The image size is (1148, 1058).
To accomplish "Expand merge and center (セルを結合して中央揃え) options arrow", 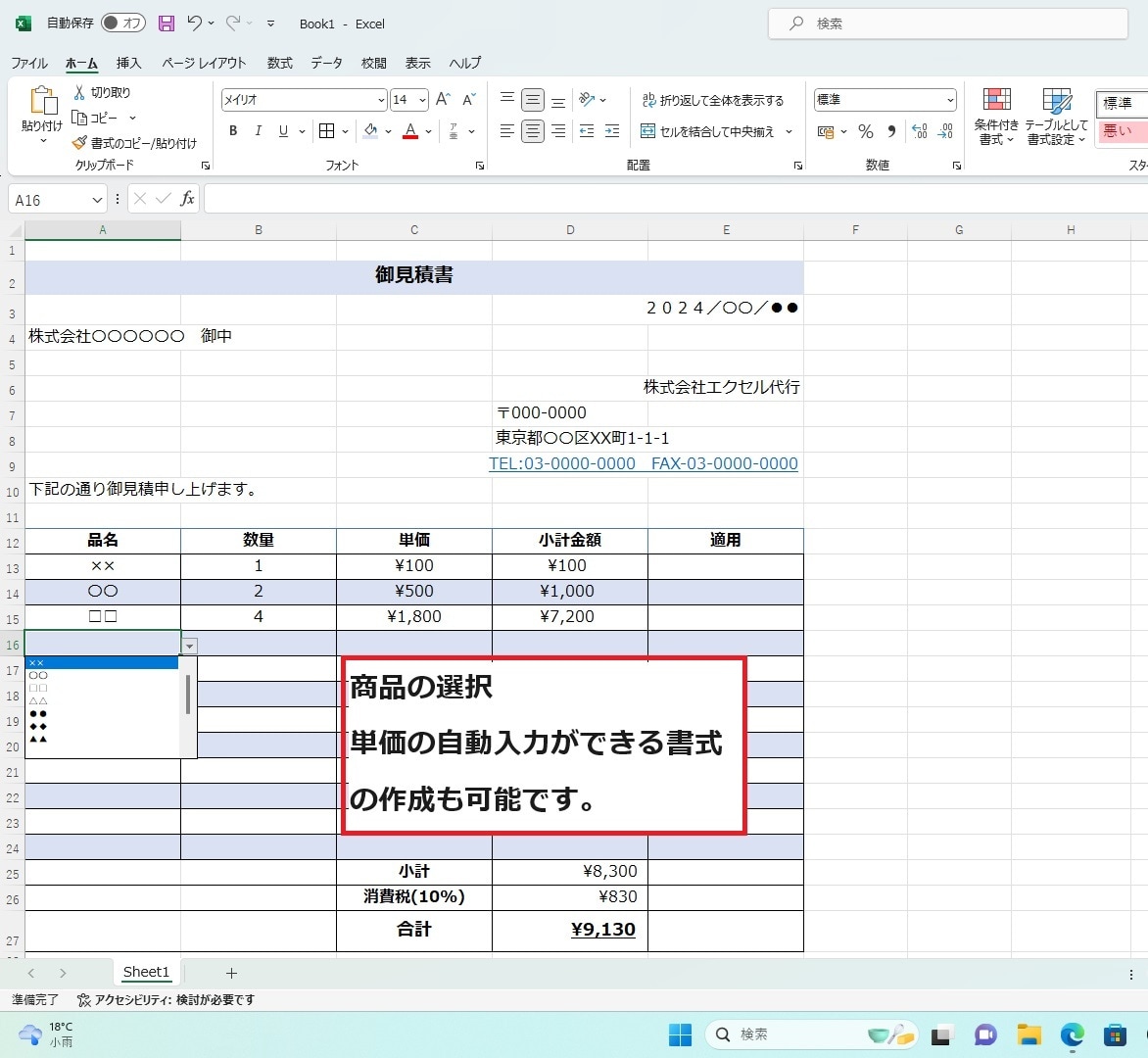I will (x=789, y=132).
